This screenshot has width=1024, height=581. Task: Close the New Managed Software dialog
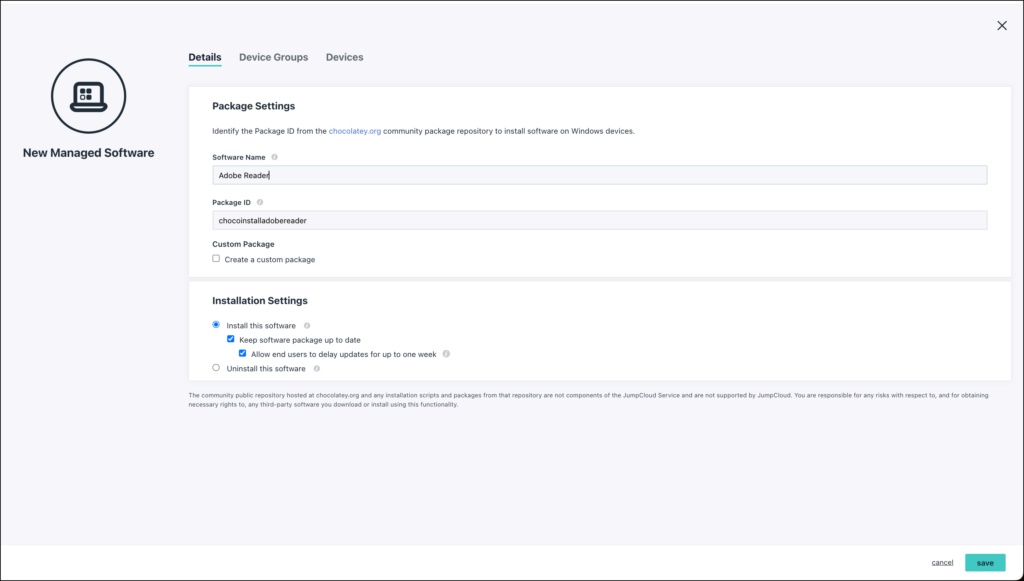coord(1001,25)
